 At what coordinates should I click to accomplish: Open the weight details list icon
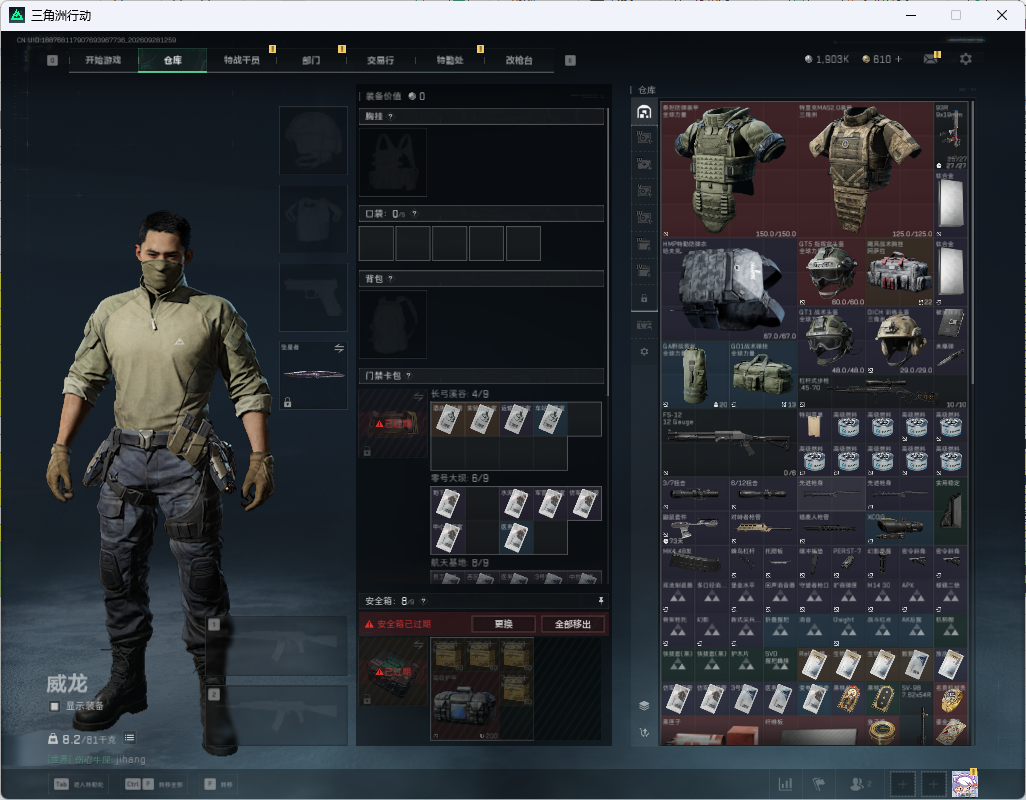[130, 738]
